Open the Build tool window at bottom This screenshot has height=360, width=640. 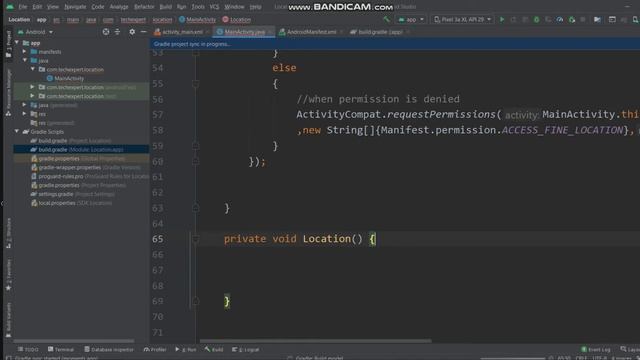pyautogui.click(x=214, y=349)
